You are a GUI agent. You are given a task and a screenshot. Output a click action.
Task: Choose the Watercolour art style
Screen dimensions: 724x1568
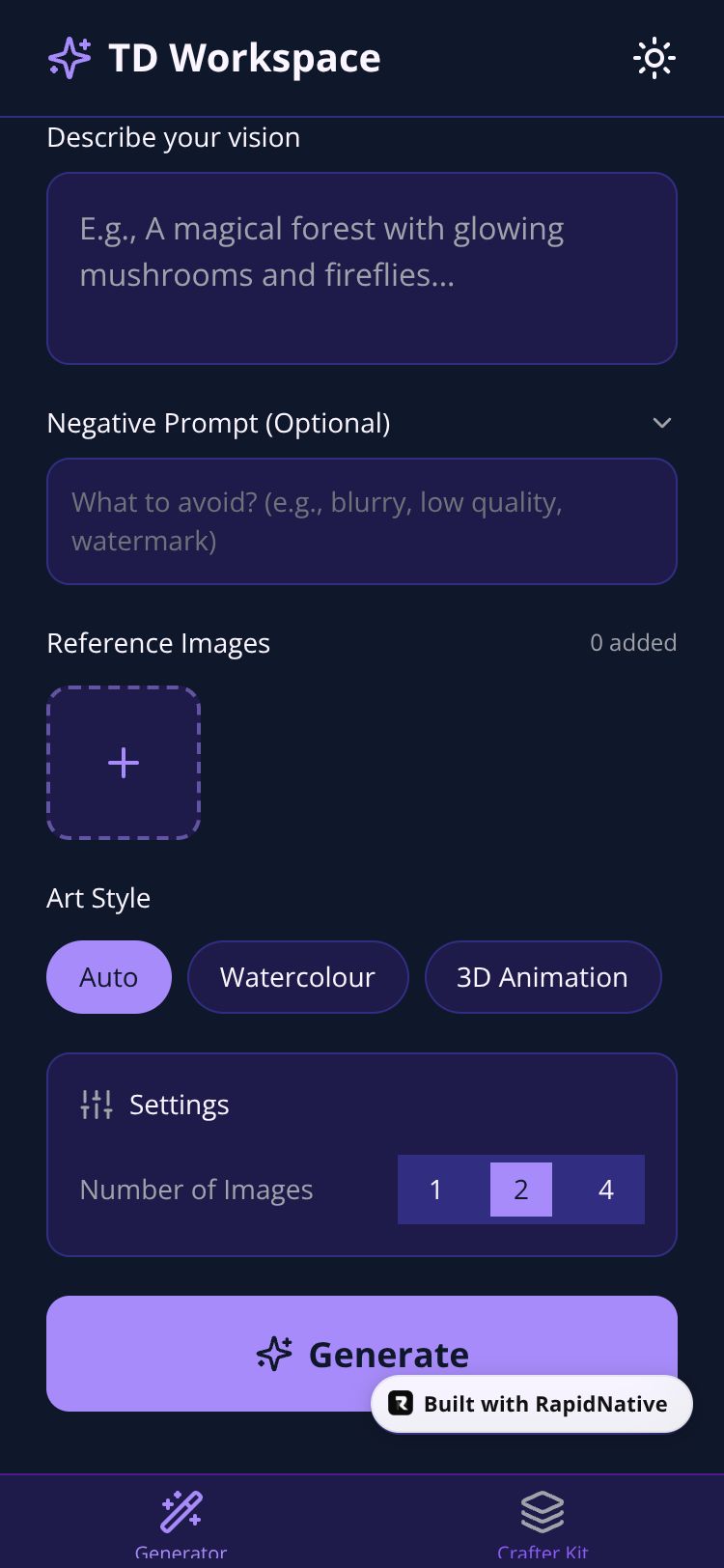tap(297, 977)
